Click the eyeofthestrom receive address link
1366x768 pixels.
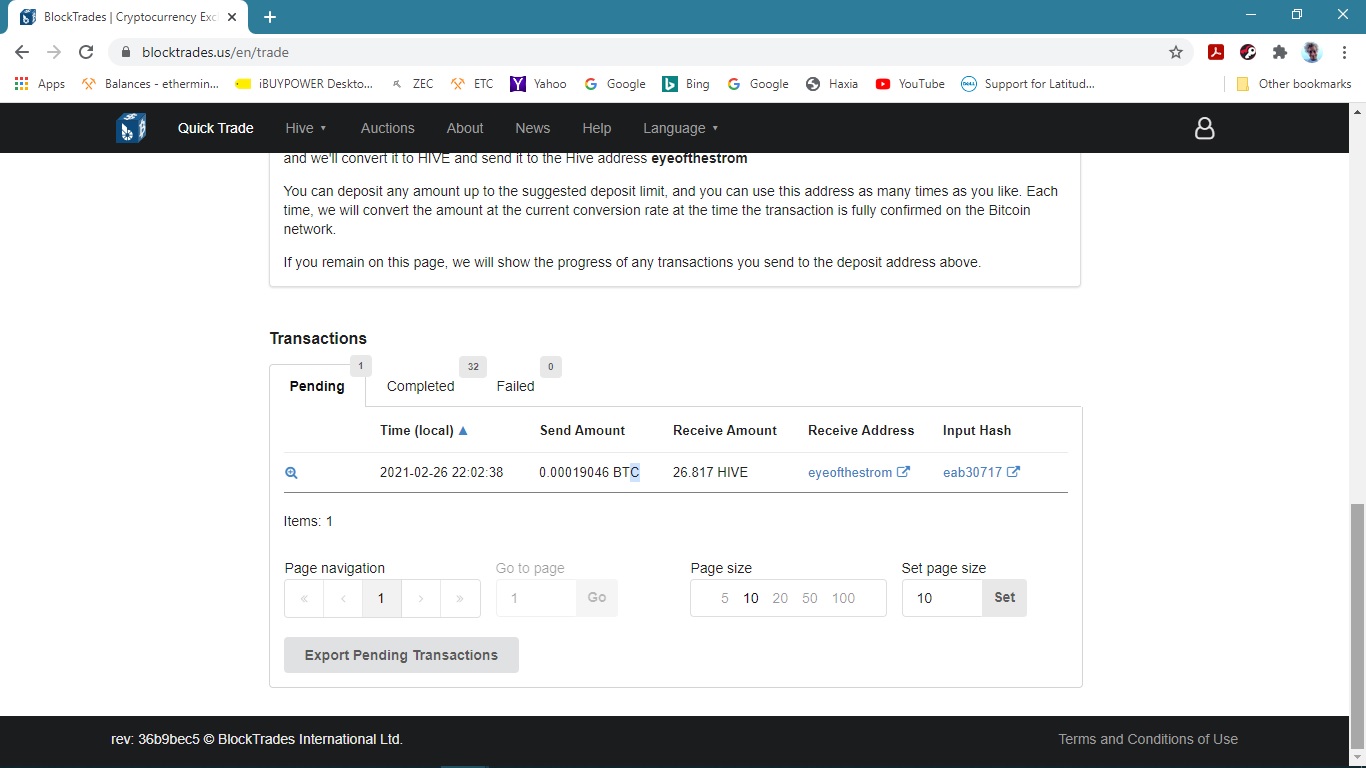849,472
